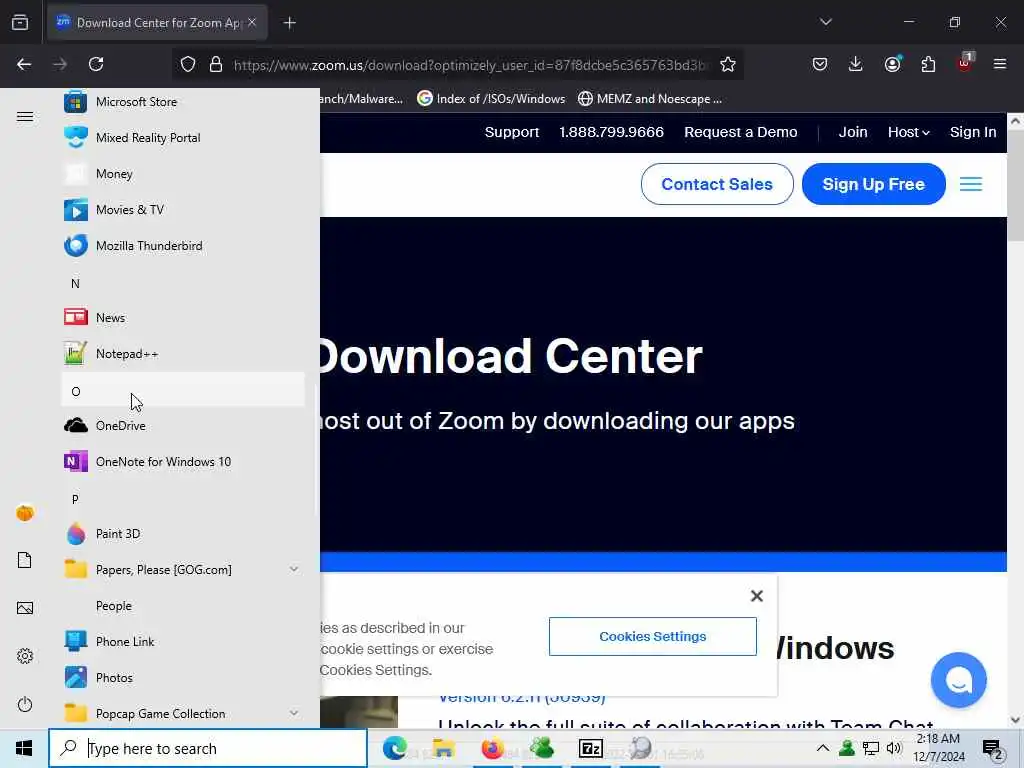The image size is (1024, 768).
Task: Open the Zoom chat bubble
Action: pyautogui.click(x=958, y=680)
